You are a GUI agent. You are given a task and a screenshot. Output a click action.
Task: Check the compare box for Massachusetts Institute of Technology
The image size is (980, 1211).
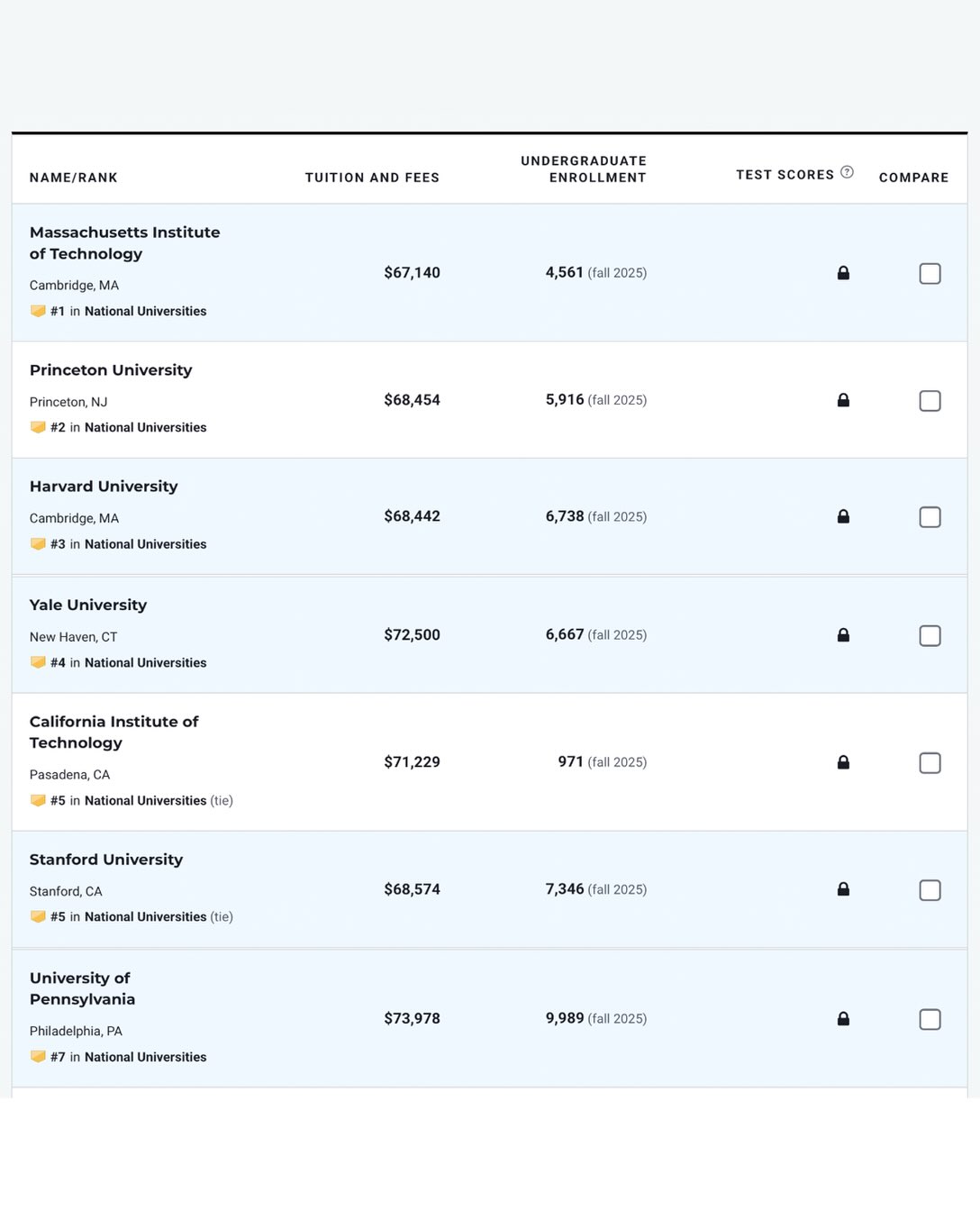coord(930,273)
